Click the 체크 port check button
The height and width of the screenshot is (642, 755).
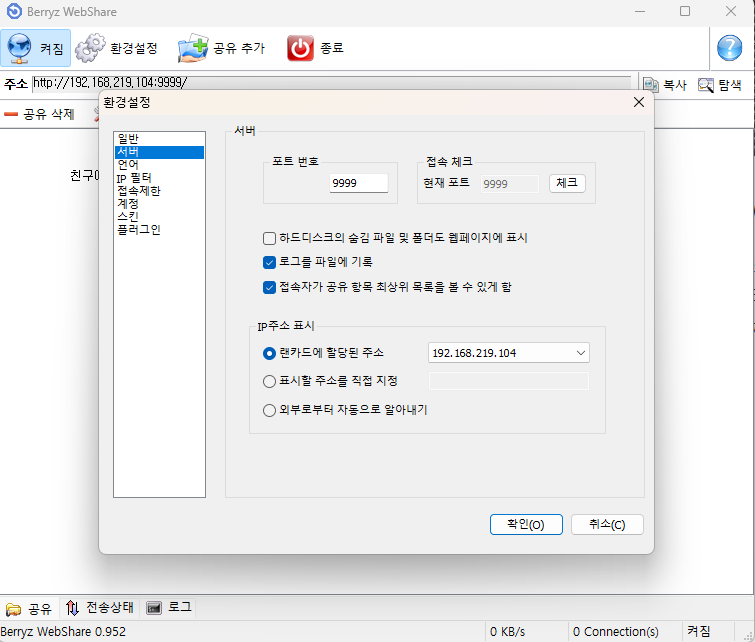tap(567, 183)
